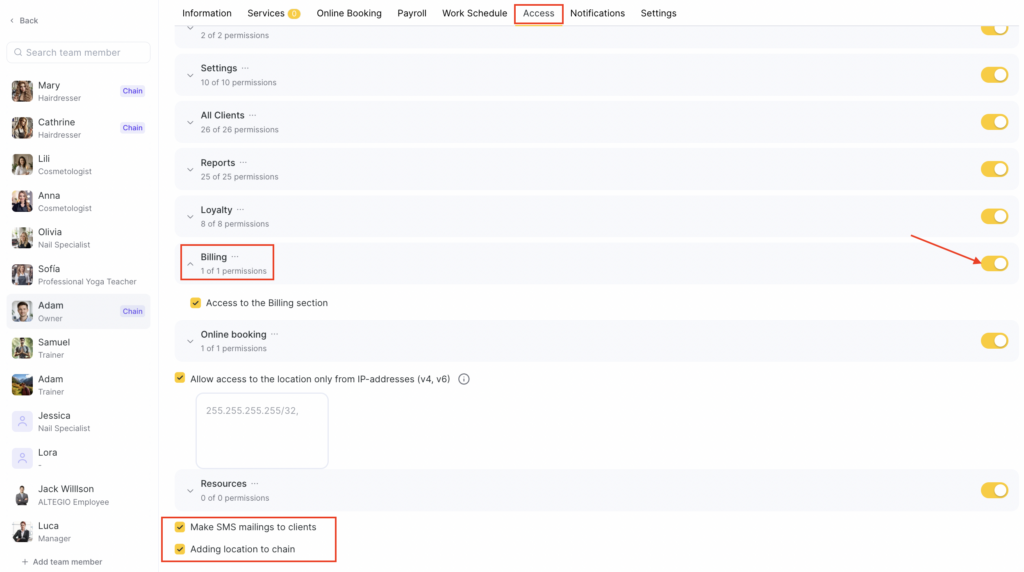
Task: Click Jessica's placeholder avatar icon
Action: point(22,421)
